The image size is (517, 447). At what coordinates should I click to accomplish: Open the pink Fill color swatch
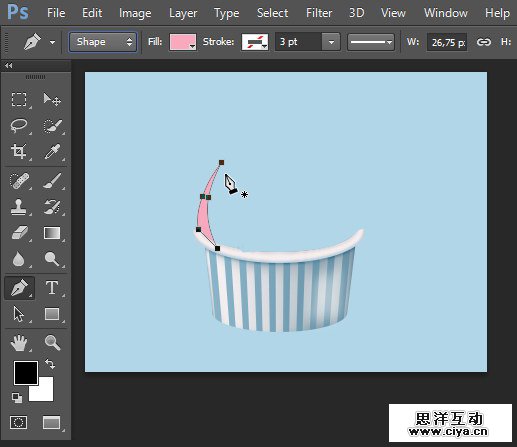tap(183, 42)
